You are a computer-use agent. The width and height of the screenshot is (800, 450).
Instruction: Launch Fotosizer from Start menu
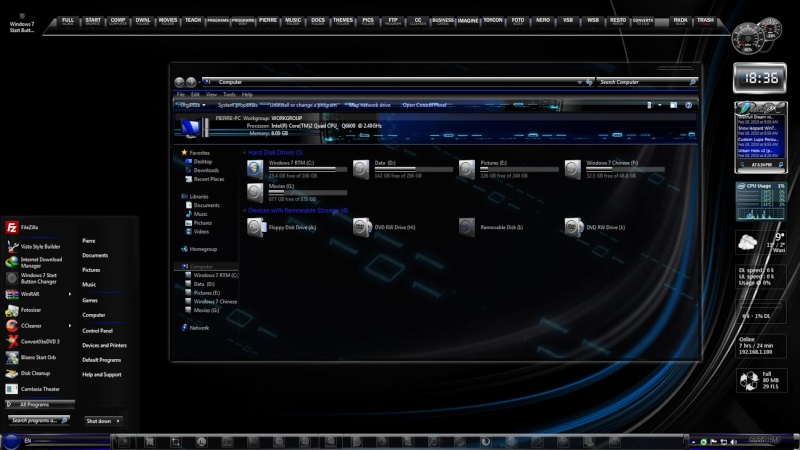pyautogui.click(x=24, y=310)
